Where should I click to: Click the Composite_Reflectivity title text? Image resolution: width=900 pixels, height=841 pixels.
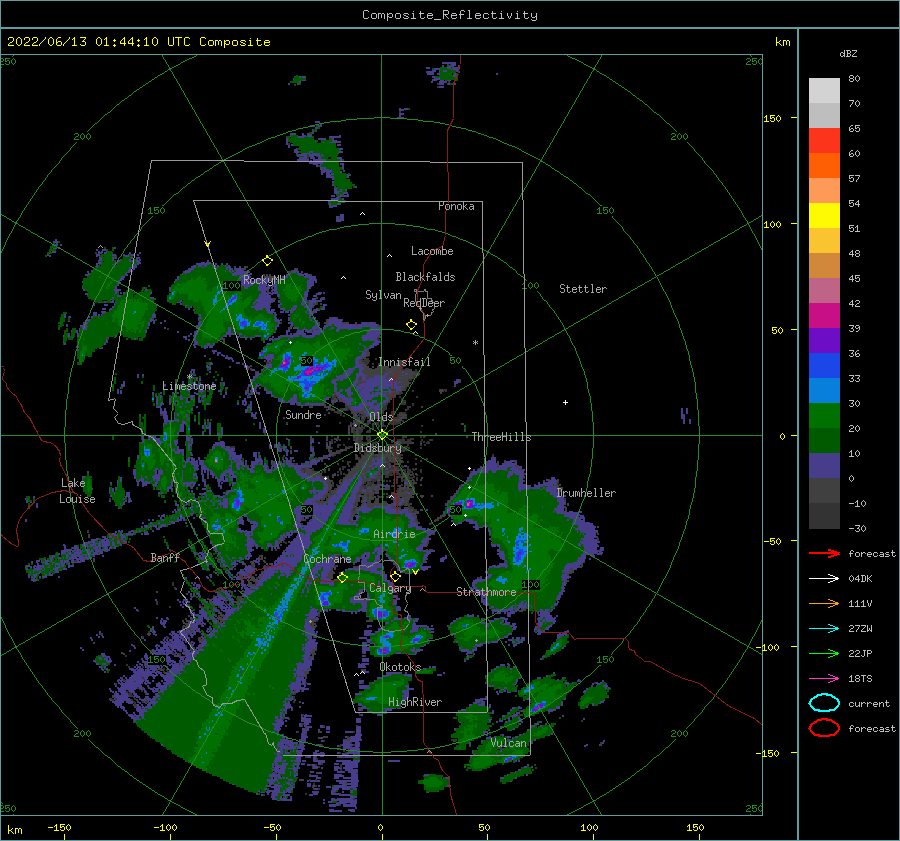pos(450,15)
